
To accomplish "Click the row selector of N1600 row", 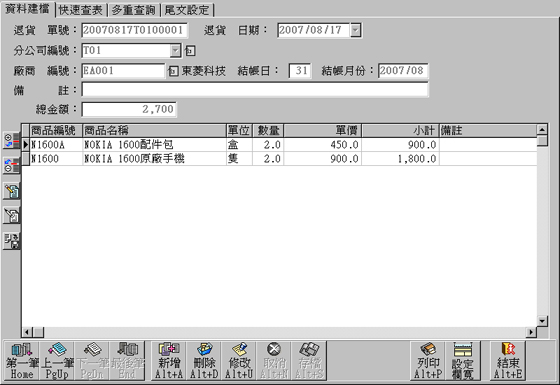I will coord(26,159).
